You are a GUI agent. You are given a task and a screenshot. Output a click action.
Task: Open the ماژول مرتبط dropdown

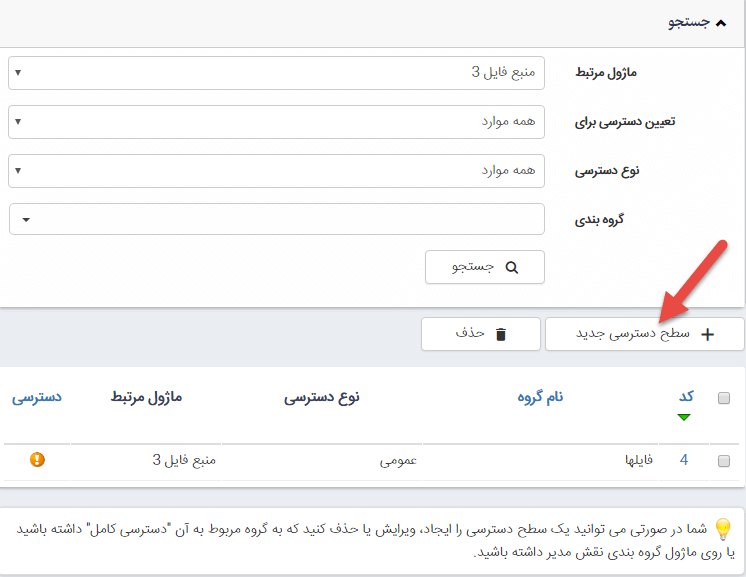pyautogui.click(x=277, y=73)
